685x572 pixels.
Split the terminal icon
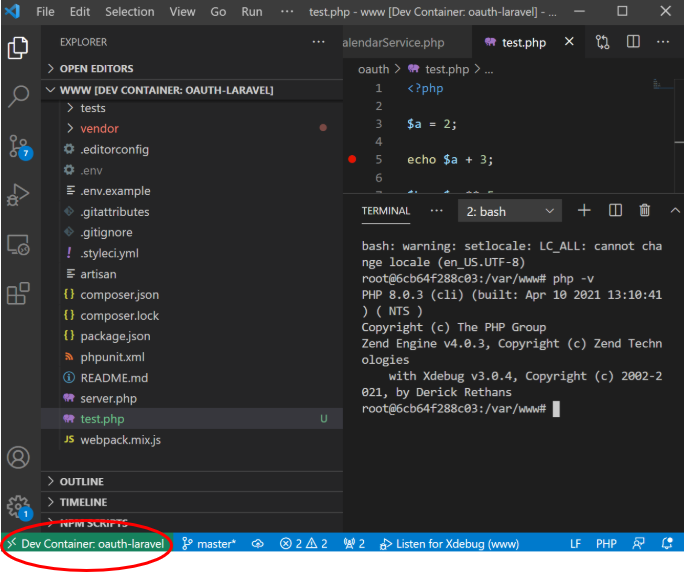[x=615, y=211]
